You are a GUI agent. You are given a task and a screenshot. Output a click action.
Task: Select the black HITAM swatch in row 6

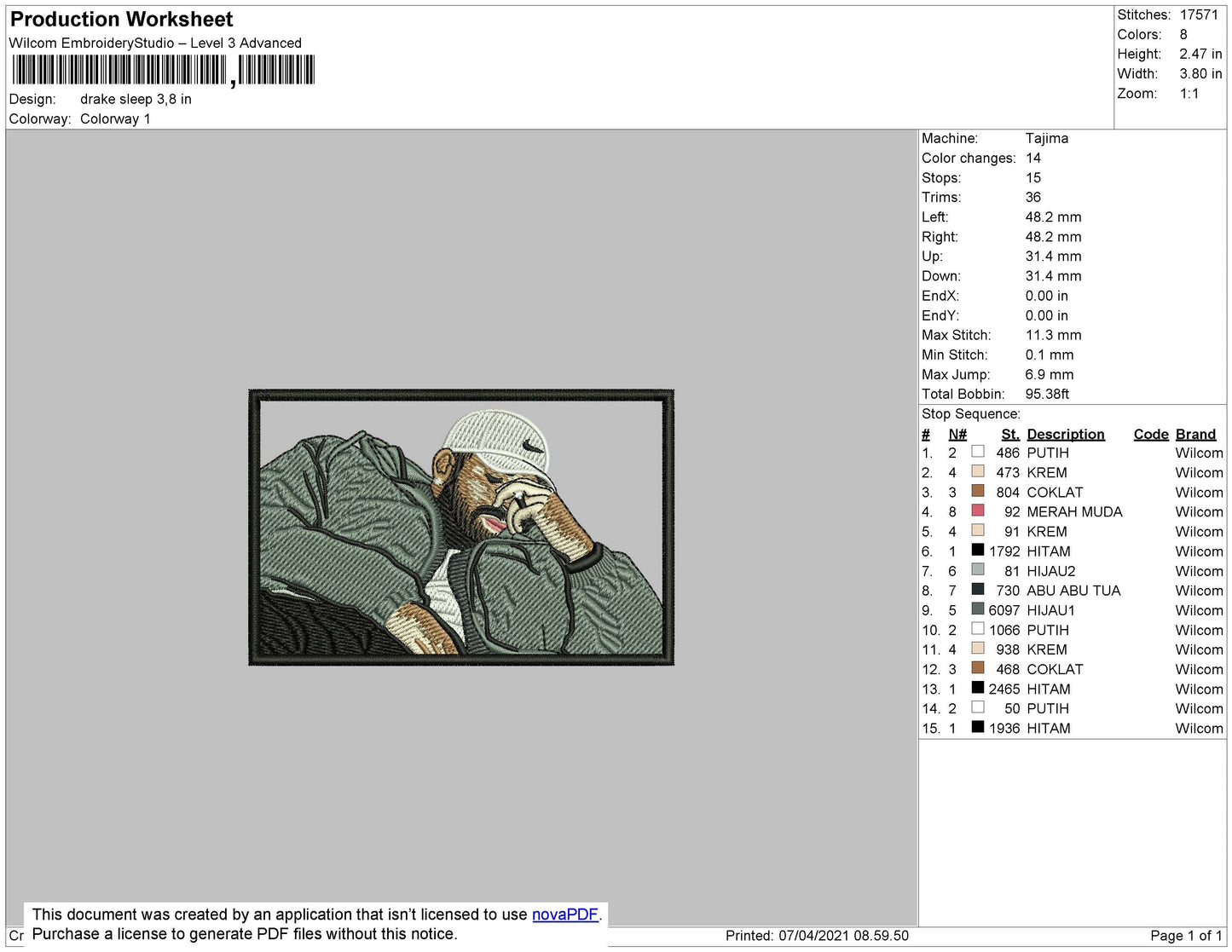(x=978, y=550)
